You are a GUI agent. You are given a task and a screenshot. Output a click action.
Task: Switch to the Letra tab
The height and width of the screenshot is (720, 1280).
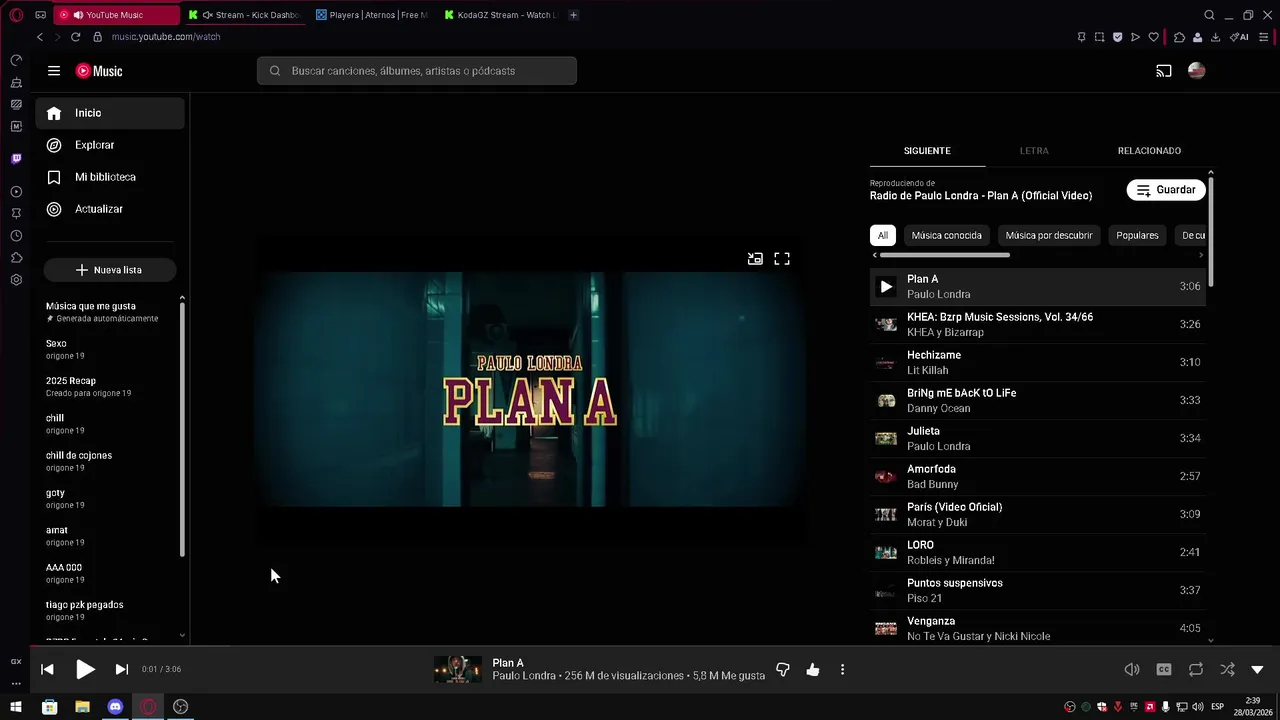point(1034,151)
